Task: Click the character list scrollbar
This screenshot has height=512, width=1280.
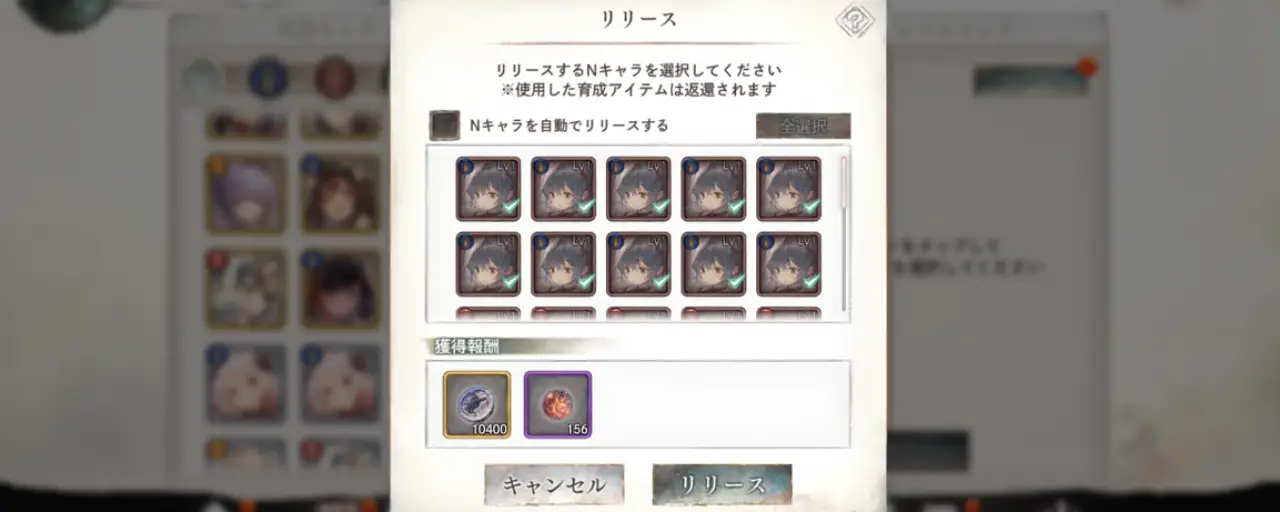Action: [x=844, y=232]
